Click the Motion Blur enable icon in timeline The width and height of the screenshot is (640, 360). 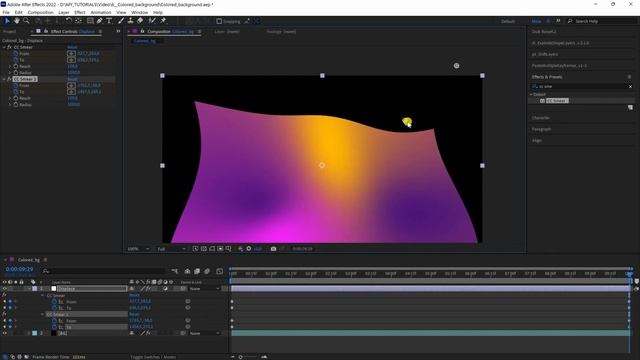point(207,271)
